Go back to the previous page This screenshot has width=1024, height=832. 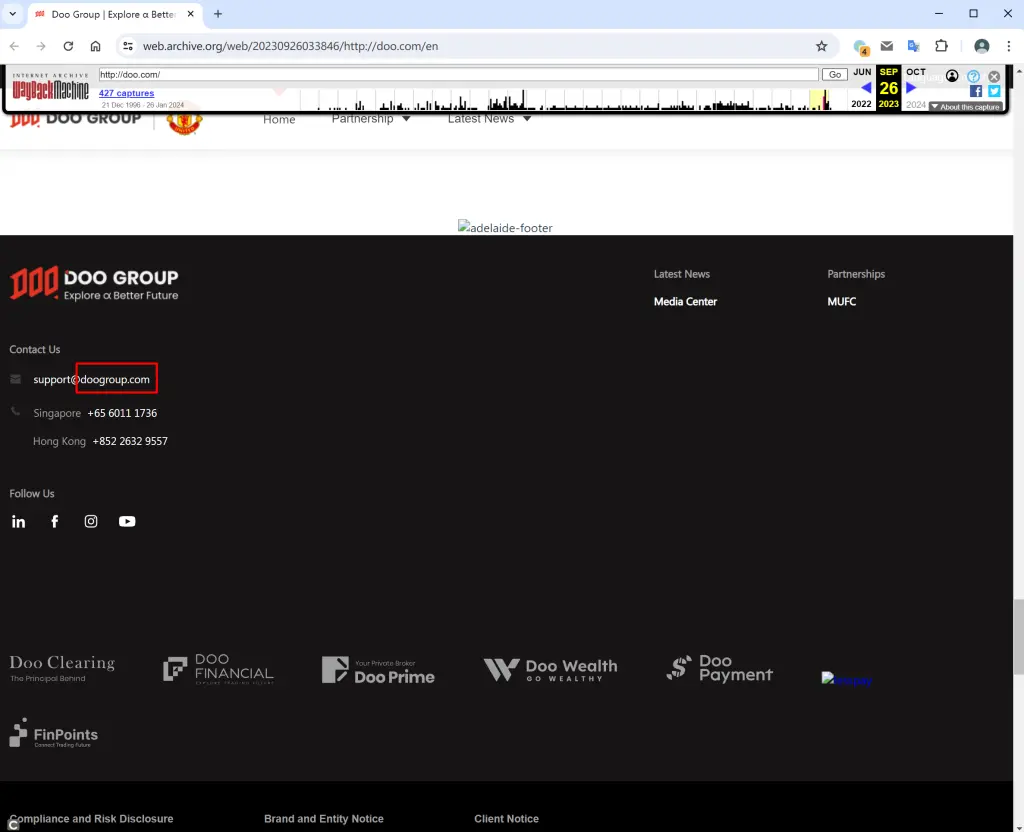[14, 46]
